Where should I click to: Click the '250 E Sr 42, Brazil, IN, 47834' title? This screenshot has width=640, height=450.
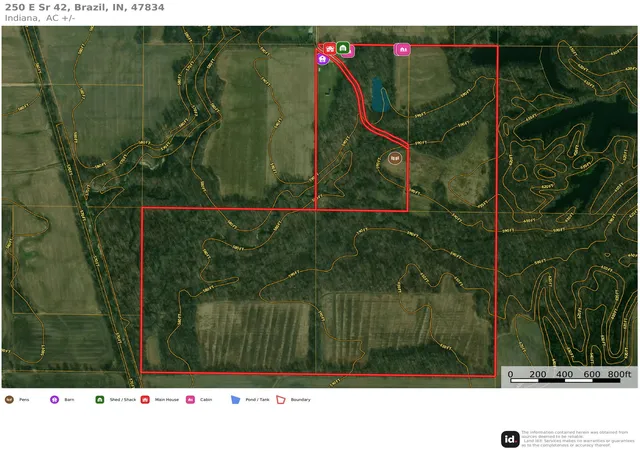tap(84, 7)
